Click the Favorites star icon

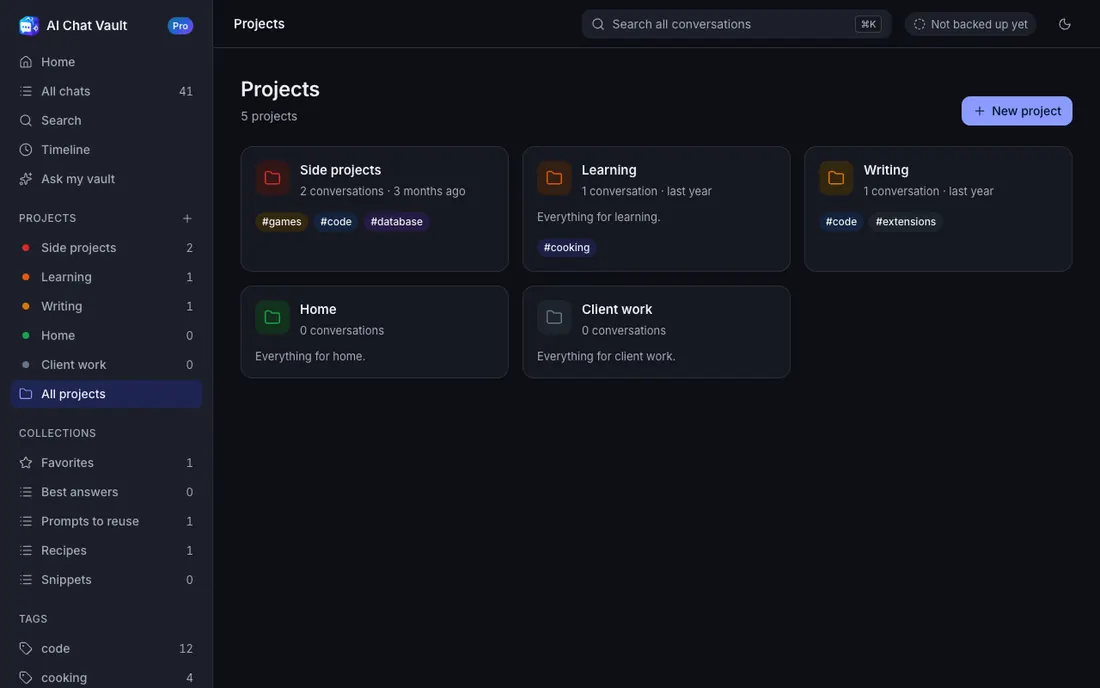click(x=26, y=463)
